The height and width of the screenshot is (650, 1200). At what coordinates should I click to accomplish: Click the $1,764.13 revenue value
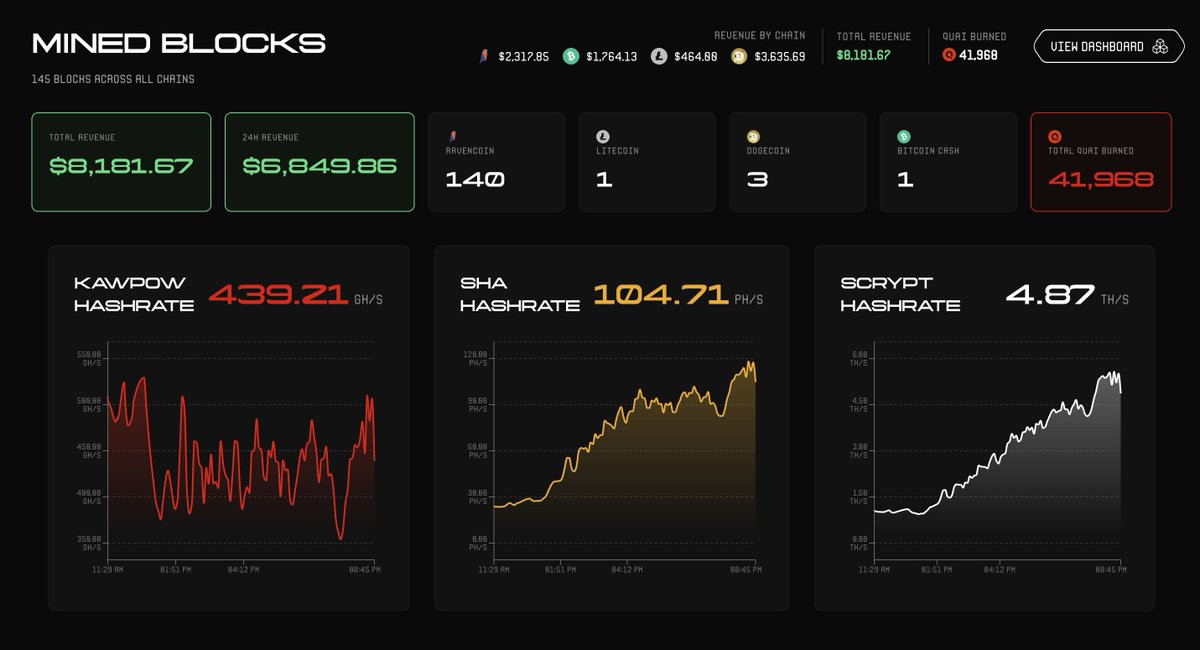click(611, 57)
